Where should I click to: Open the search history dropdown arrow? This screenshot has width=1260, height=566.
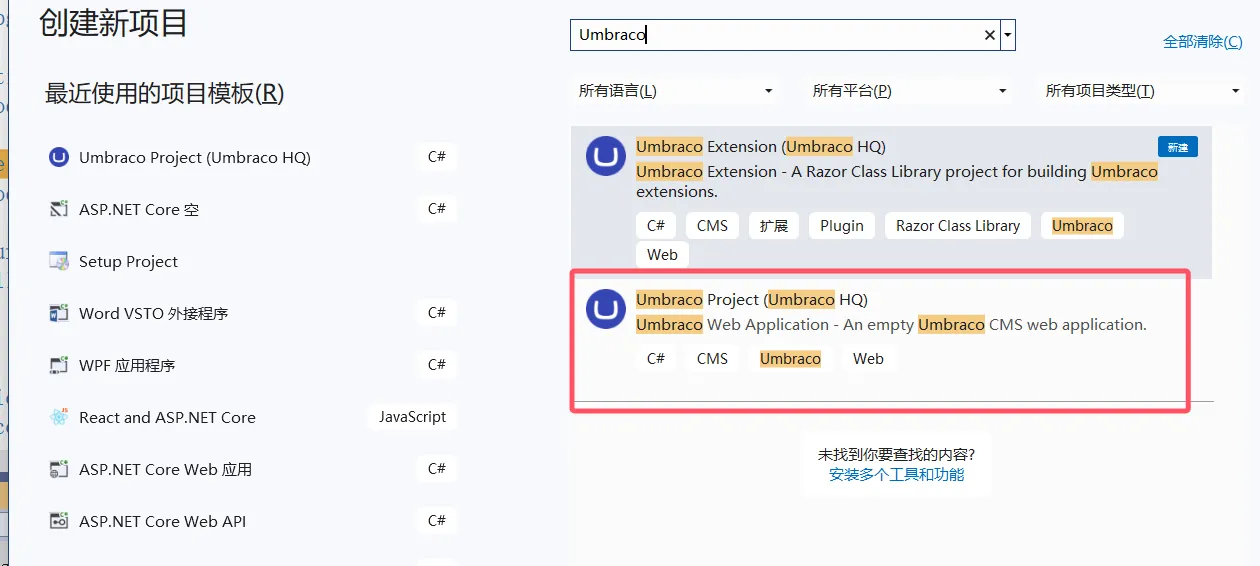pyautogui.click(x=1008, y=35)
